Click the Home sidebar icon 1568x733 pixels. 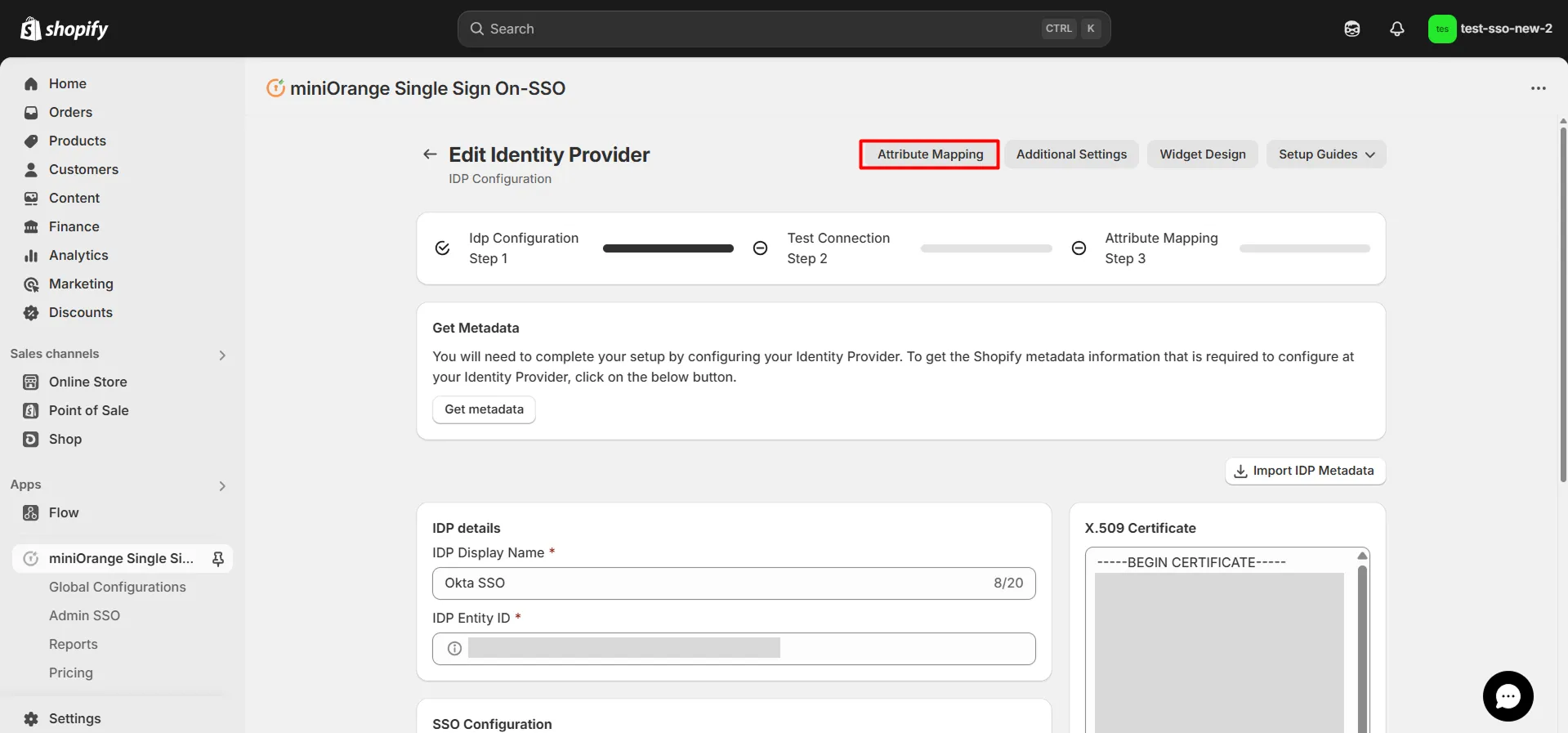tap(31, 83)
